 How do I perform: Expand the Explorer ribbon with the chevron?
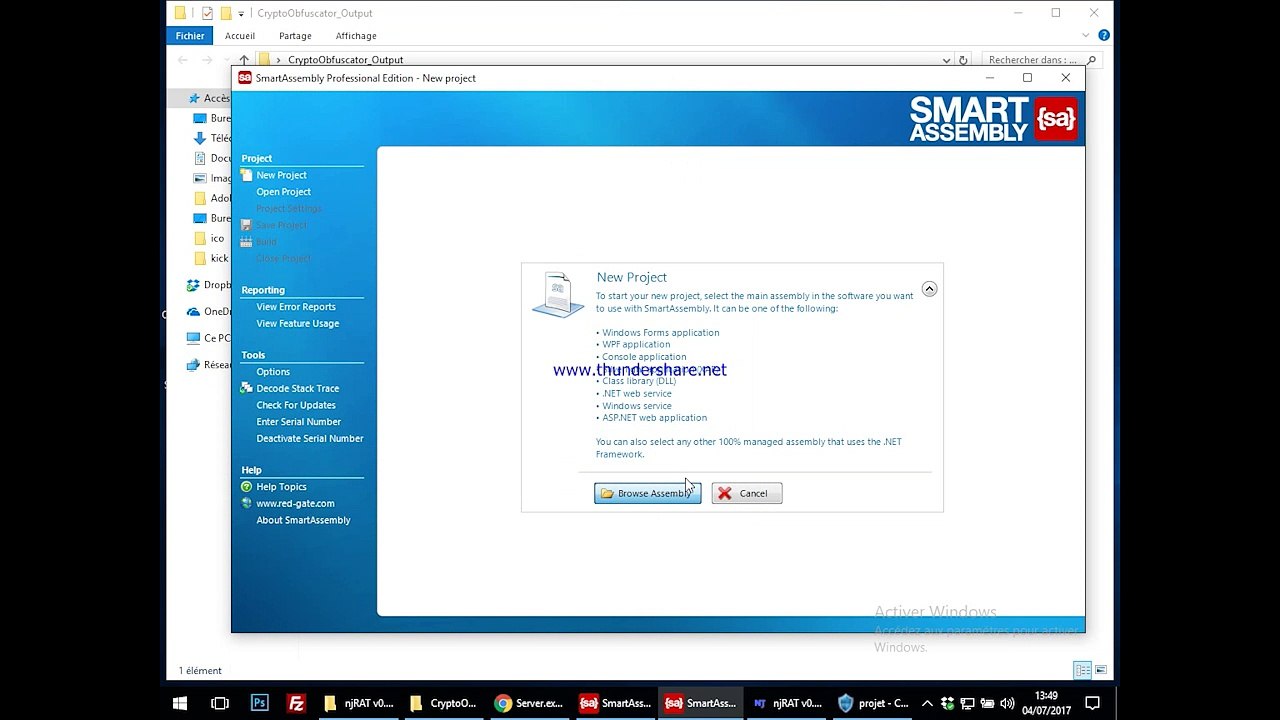click(x=1086, y=36)
